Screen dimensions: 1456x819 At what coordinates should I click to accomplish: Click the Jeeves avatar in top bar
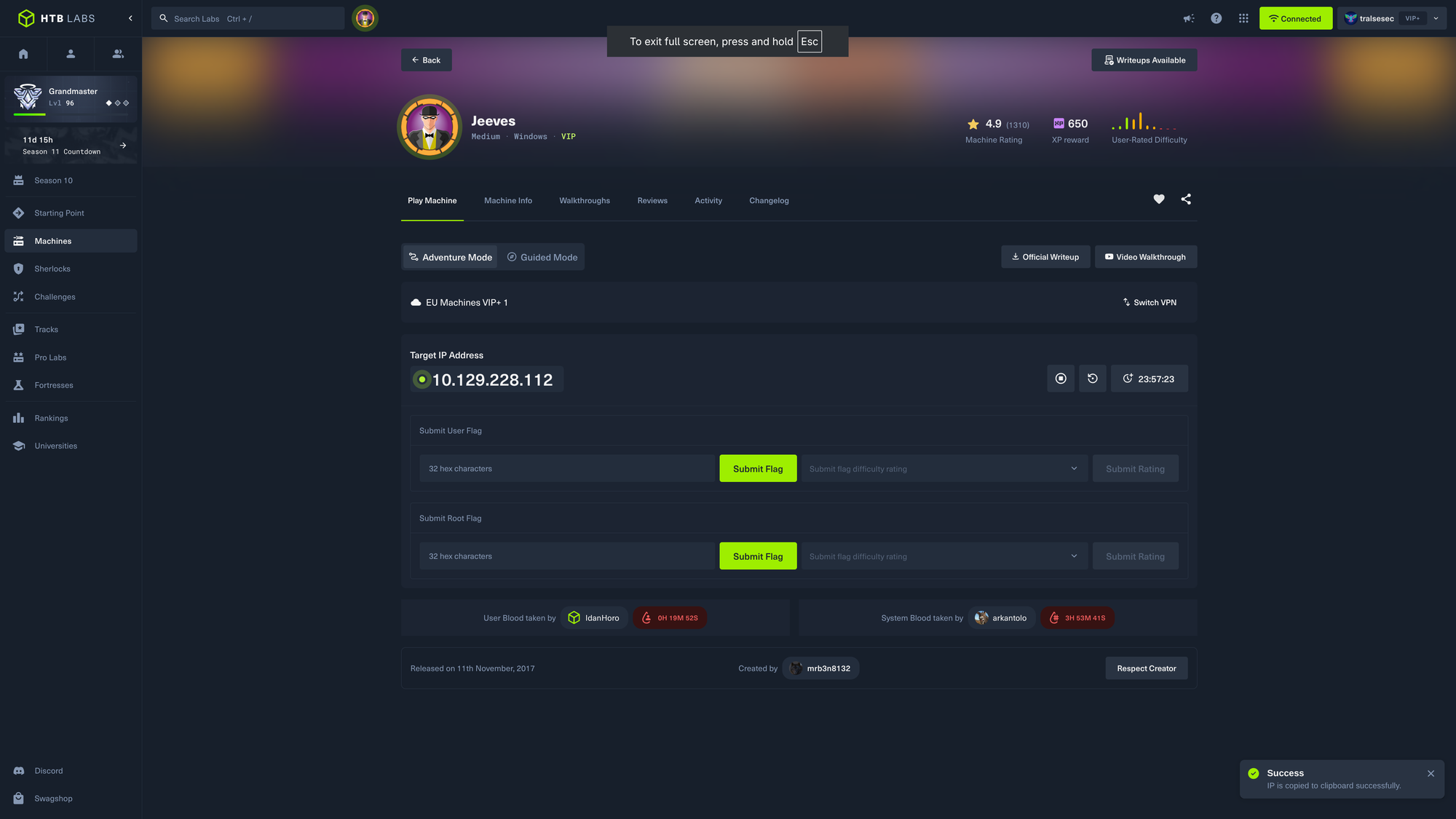(365, 18)
